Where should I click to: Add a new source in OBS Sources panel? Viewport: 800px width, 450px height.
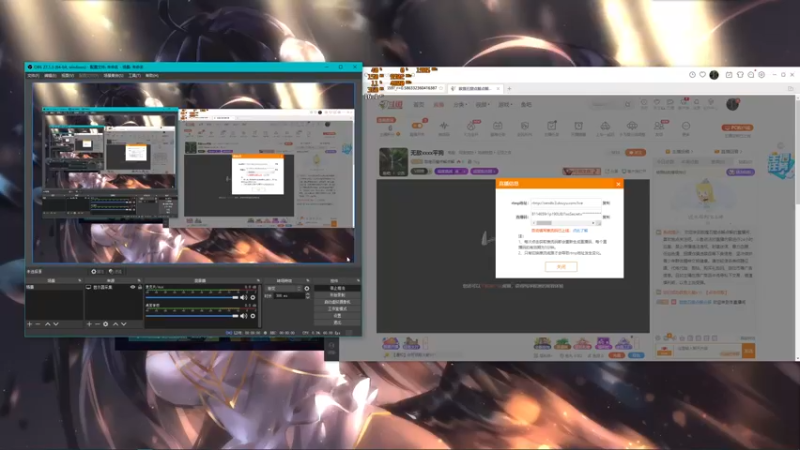(x=89, y=324)
